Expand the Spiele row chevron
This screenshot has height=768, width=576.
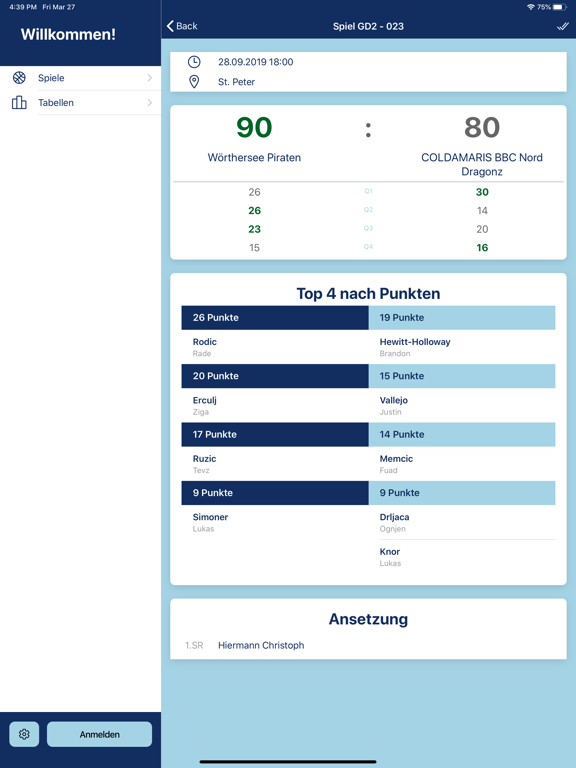click(149, 77)
